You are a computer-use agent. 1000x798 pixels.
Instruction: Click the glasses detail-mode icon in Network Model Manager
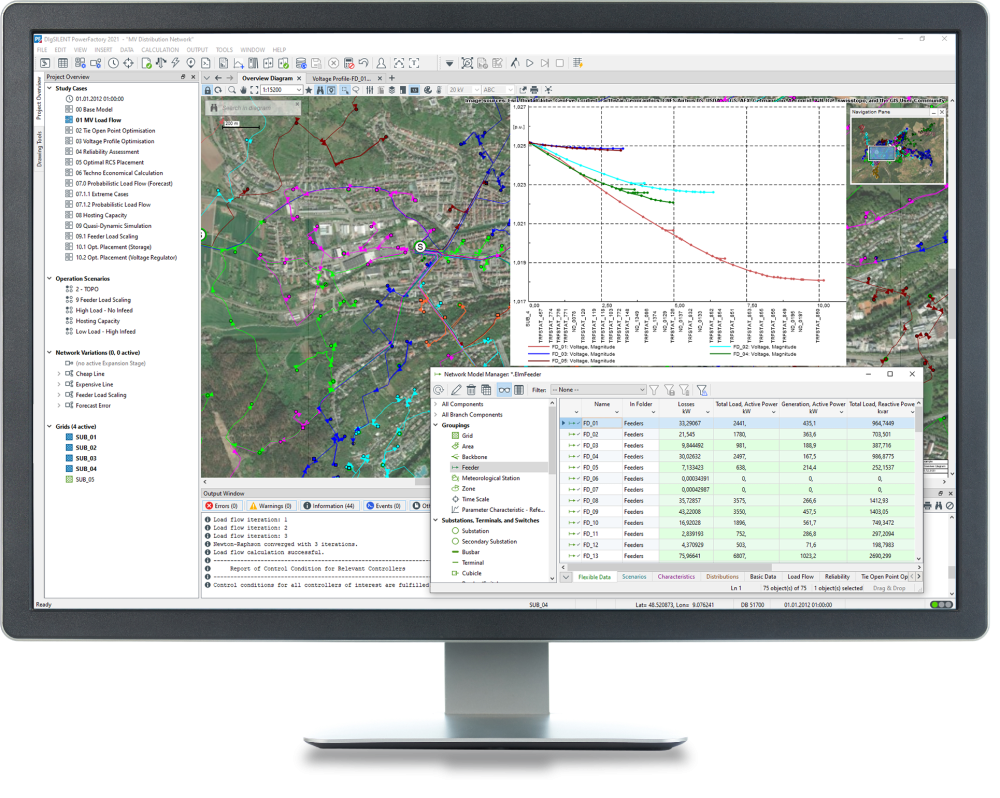504,390
